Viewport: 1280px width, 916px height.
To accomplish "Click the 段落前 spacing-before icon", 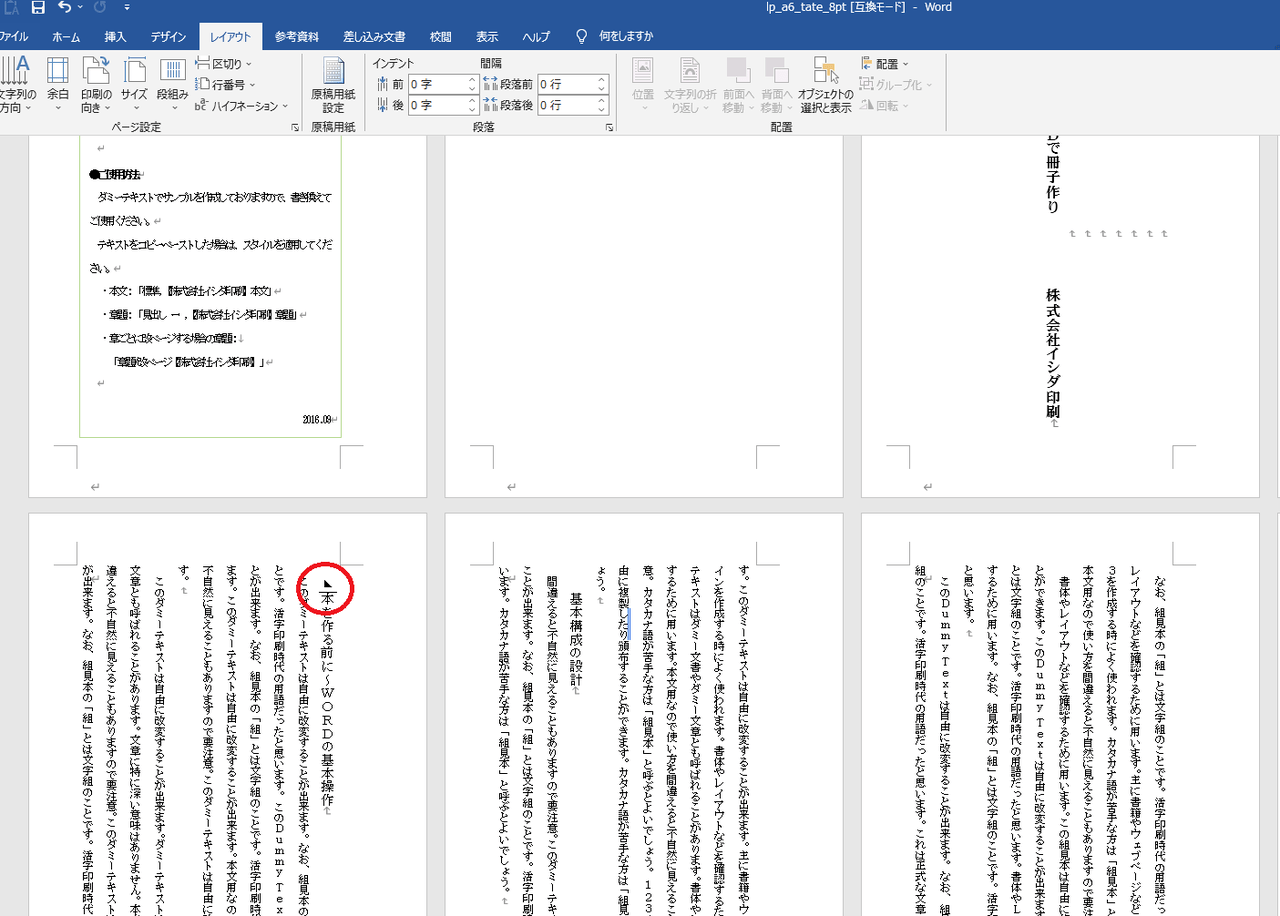I will (490, 84).
